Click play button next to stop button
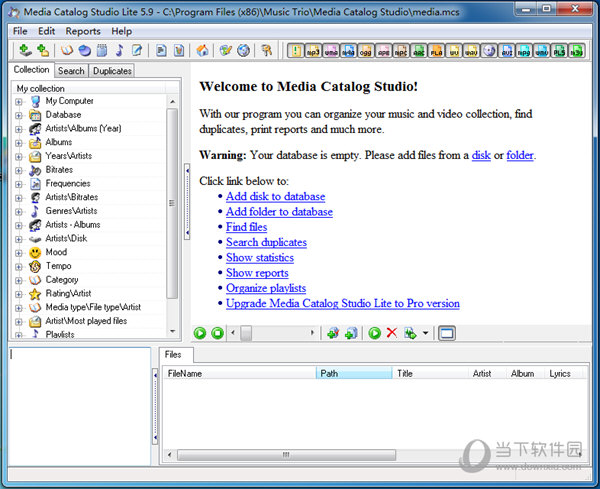 coord(200,333)
